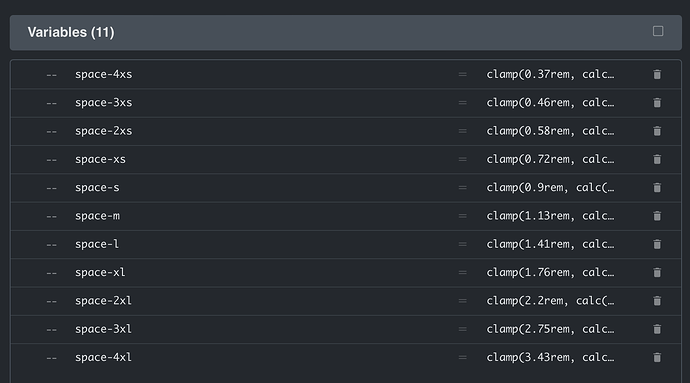Delete the space-l variable

point(657,244)
